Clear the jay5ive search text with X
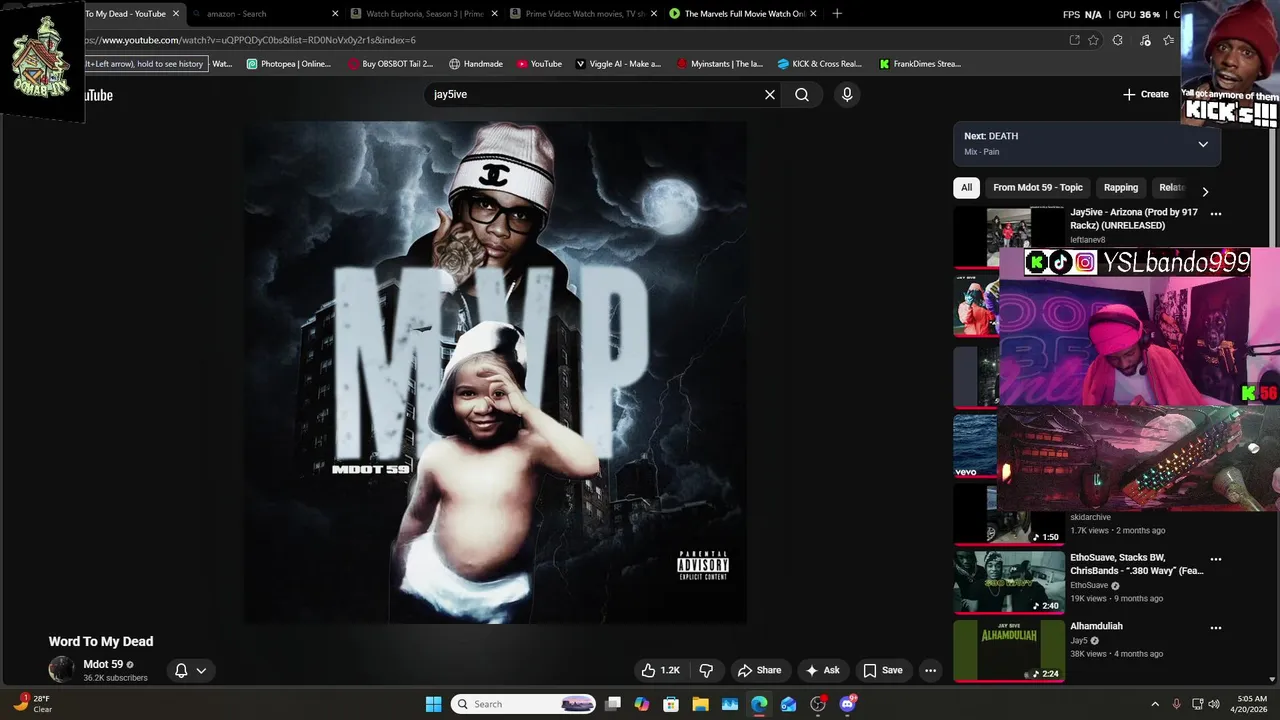 pos(770,94)
